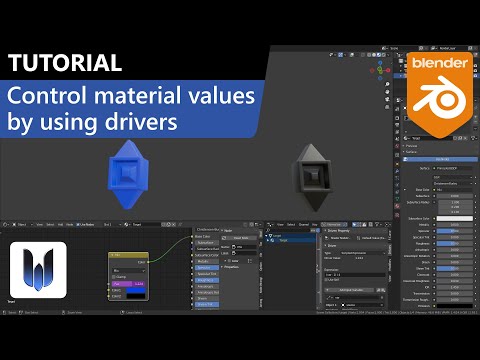Open Channel menu in drivers editor

coord(303,225)
